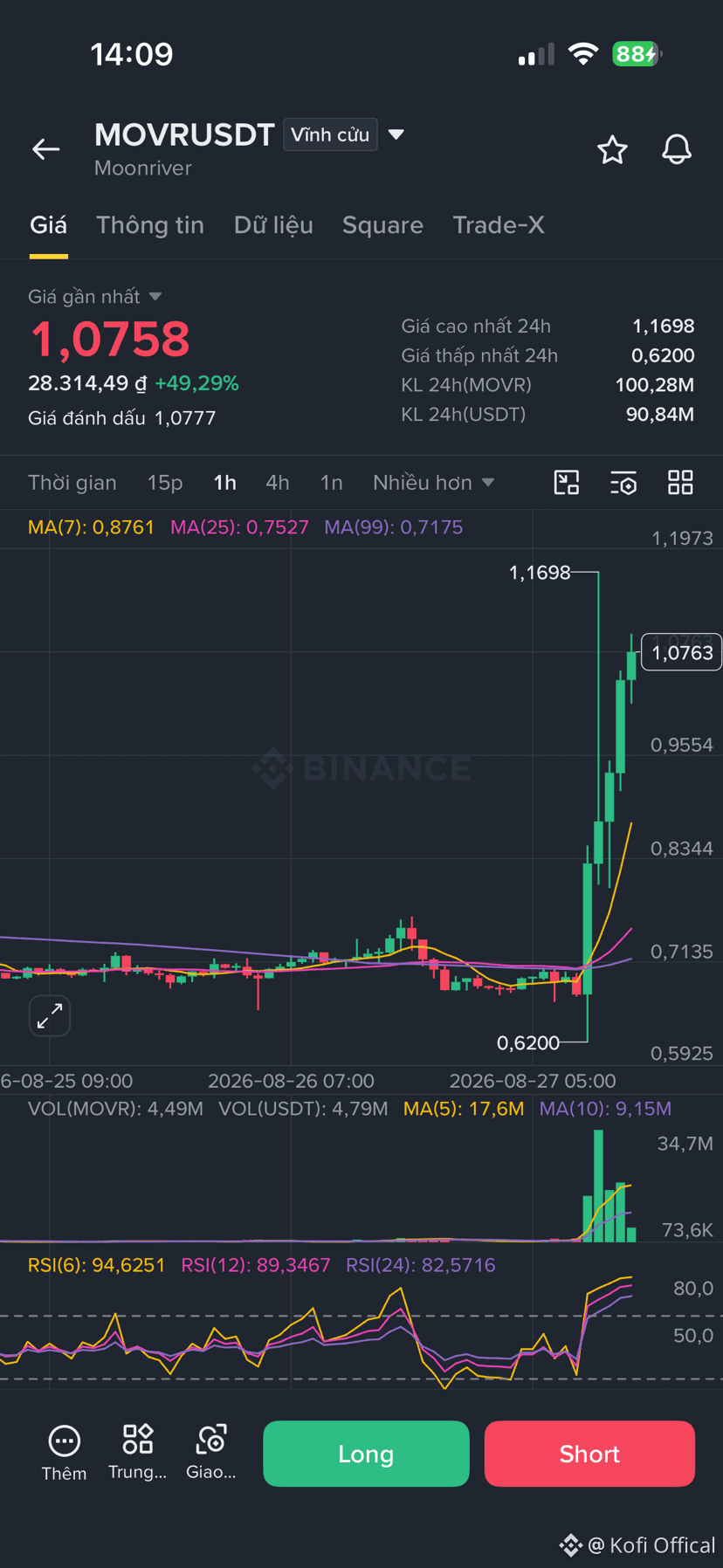The width and height of the screenshot is (723, 1568).
Task: Tap the back arrow icon
Action: (46, 149)
